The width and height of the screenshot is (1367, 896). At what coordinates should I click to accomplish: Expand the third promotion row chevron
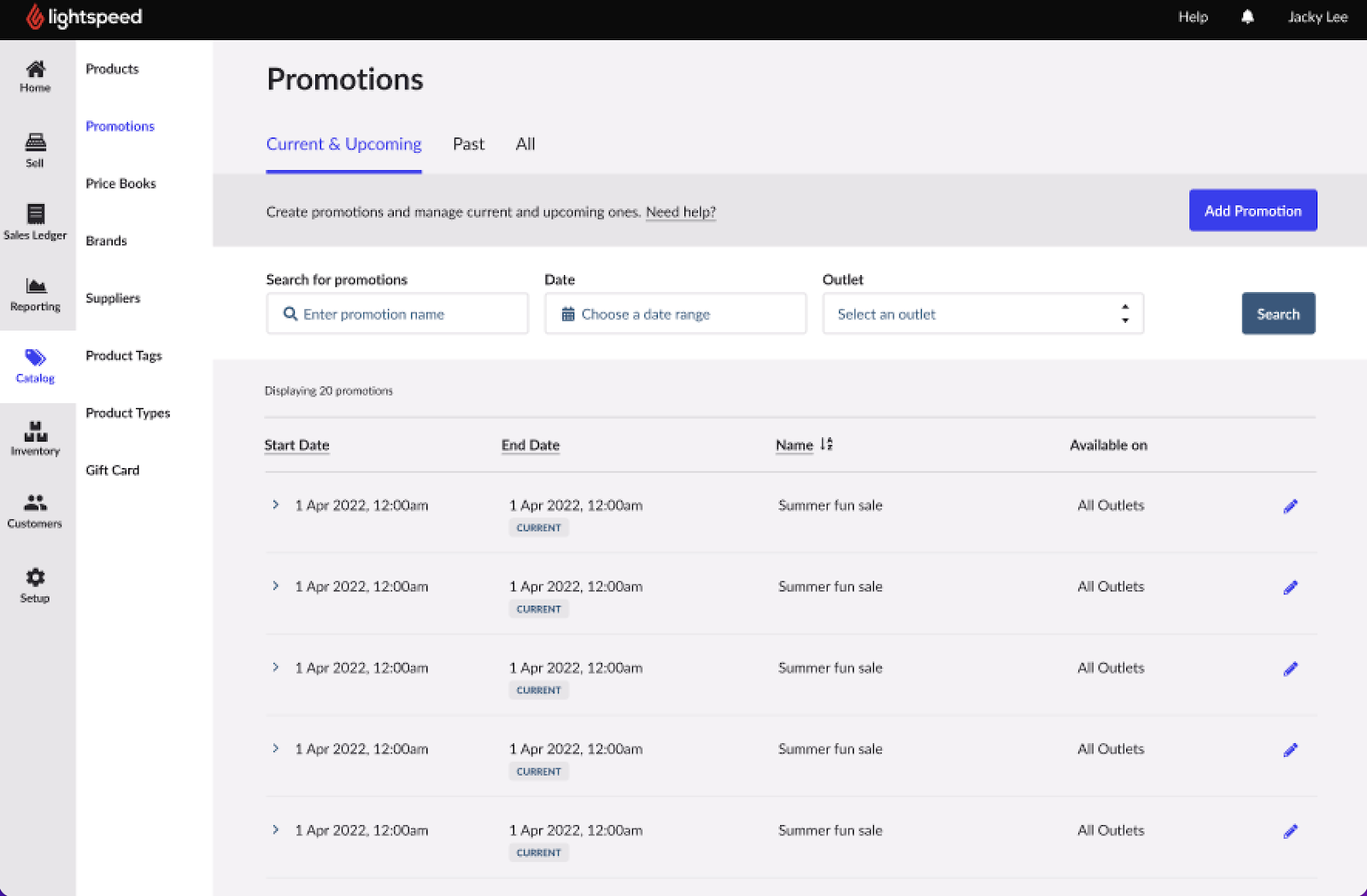pyautogui.click(x=275, y=667)
